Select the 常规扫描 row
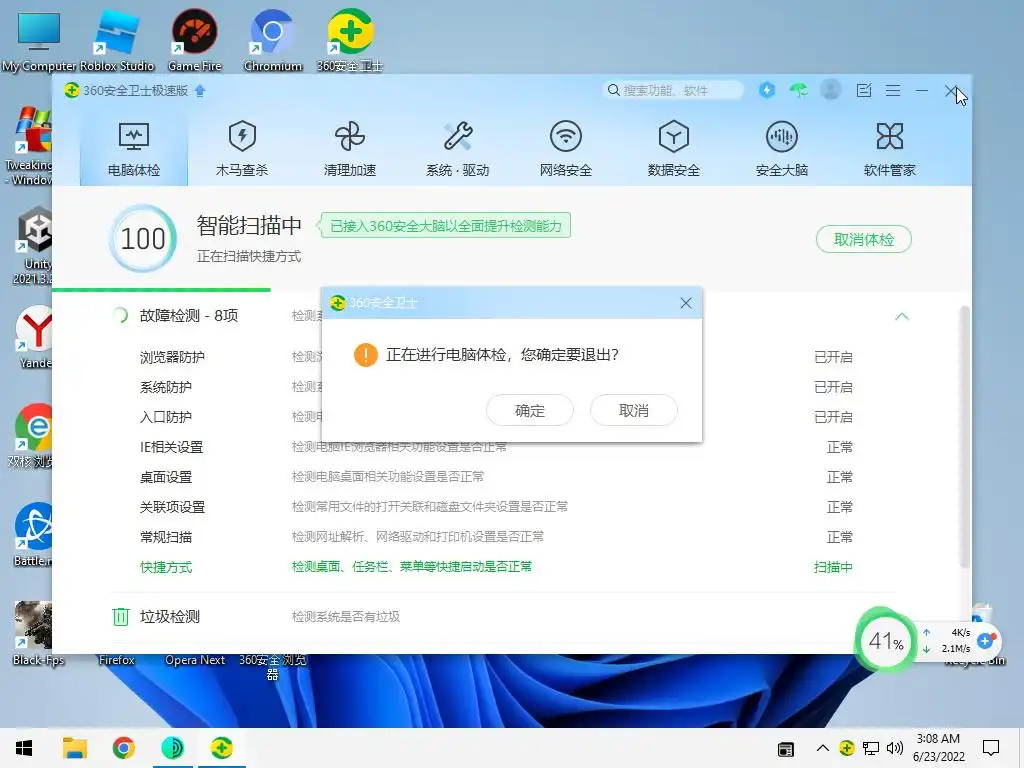1024x768 pixels. pyautogui.click(x=495, y=537)
